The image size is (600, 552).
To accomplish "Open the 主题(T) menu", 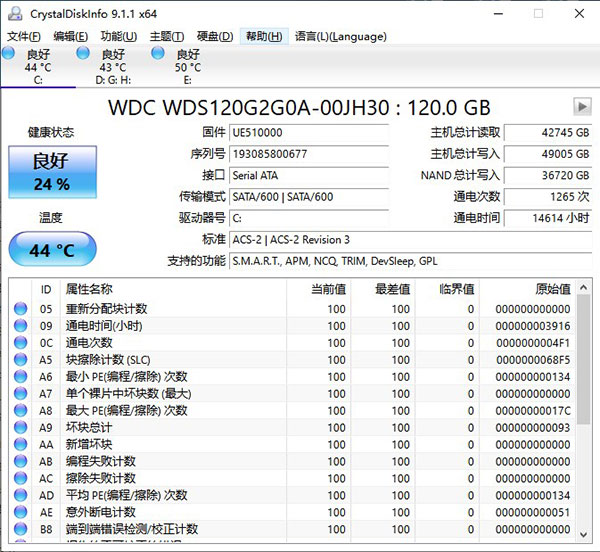I will tap(167, 36).
